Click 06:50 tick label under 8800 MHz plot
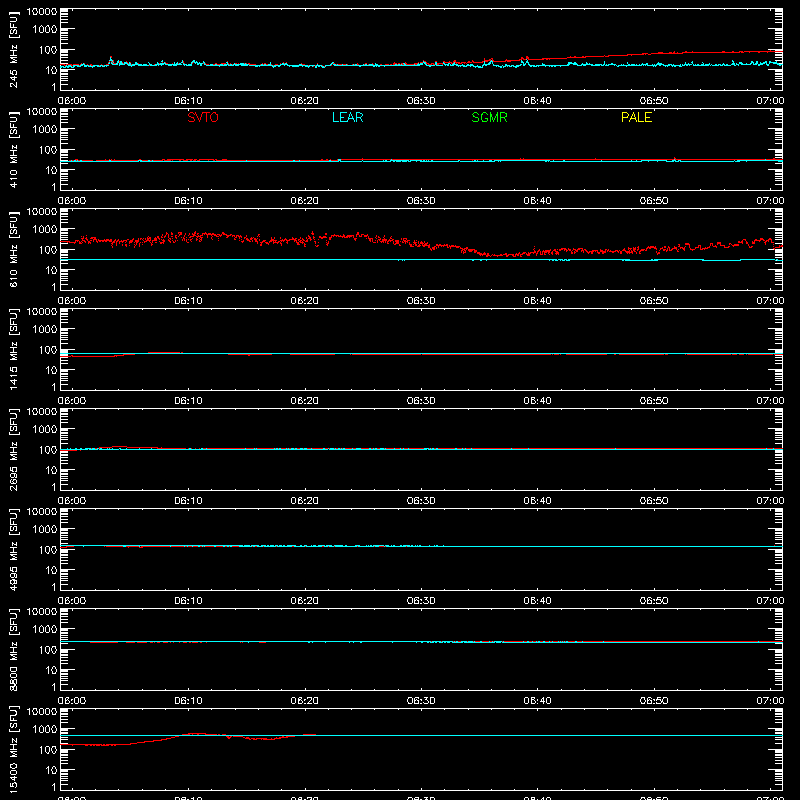Screen dimensions: 800x800 click(x=654, y=701)
